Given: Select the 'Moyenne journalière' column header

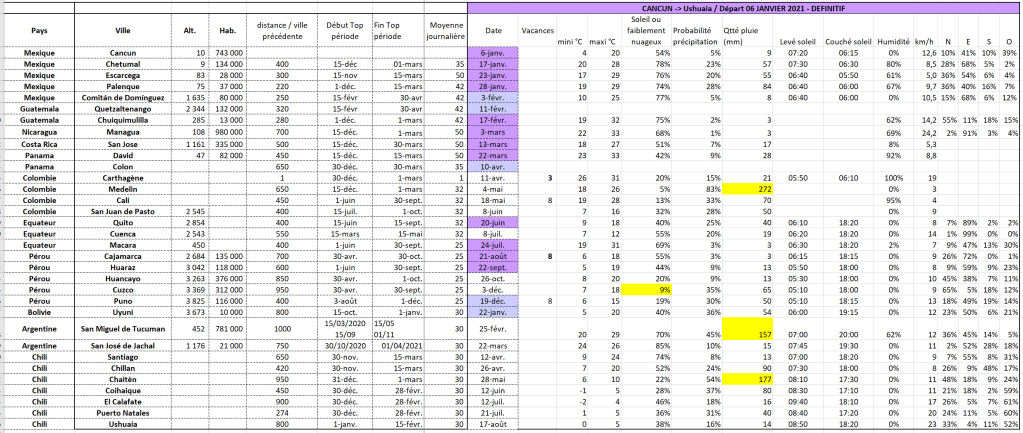Looking at the screenshot, I should pyautogui.click(x=444, y=30).
